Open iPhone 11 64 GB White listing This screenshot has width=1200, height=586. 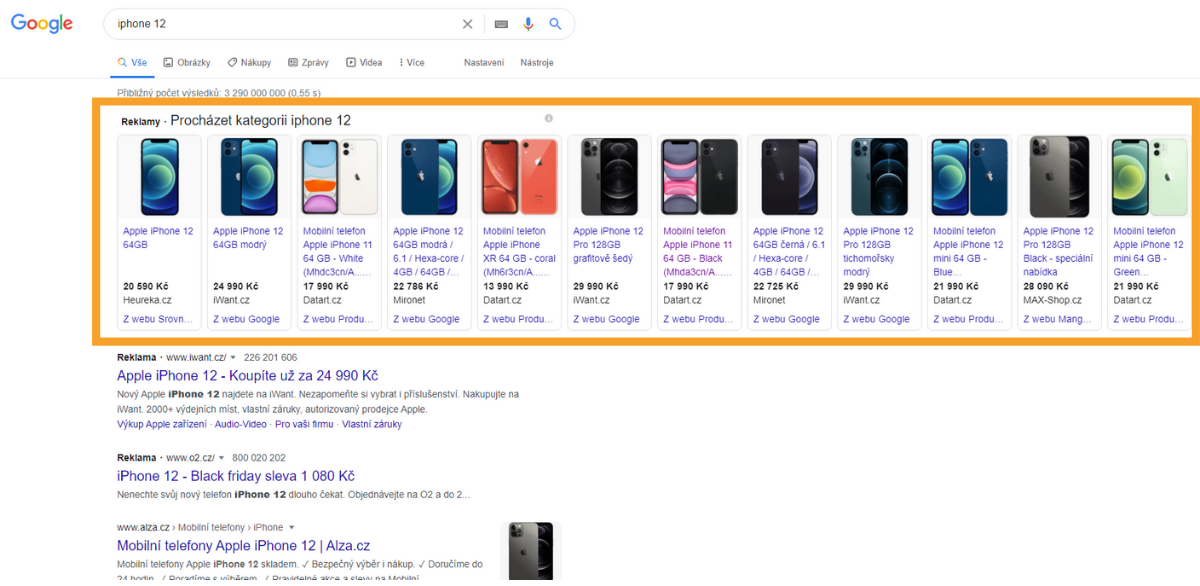click(x=339, y=250)
